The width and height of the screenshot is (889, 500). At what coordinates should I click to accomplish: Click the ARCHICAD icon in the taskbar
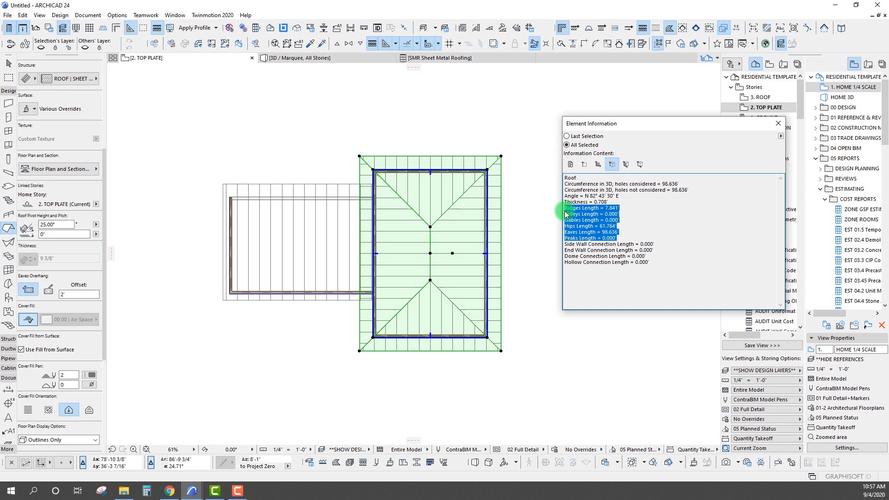192,490
